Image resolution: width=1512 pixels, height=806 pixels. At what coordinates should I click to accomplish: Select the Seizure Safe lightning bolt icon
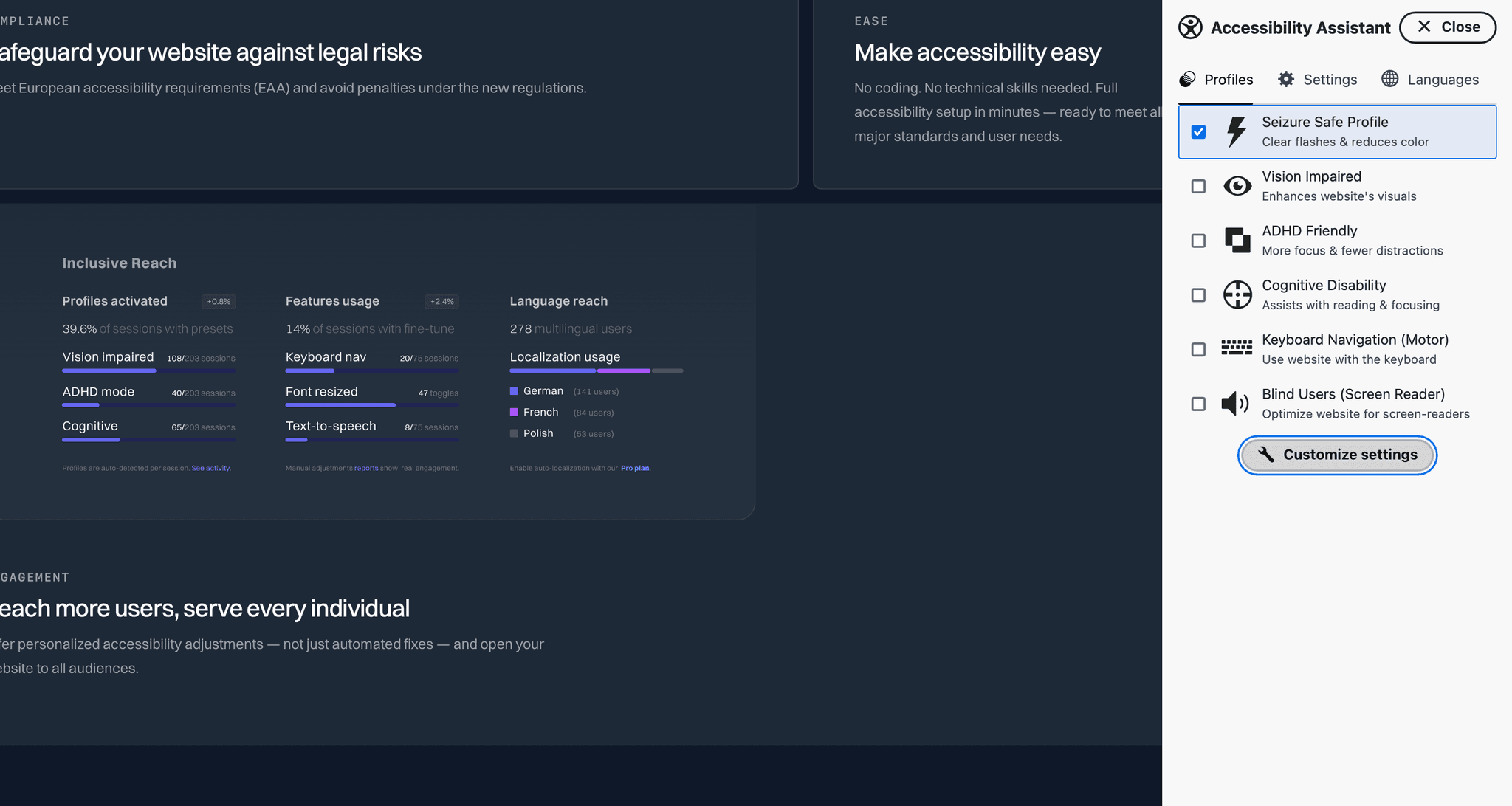point(1236,131)
